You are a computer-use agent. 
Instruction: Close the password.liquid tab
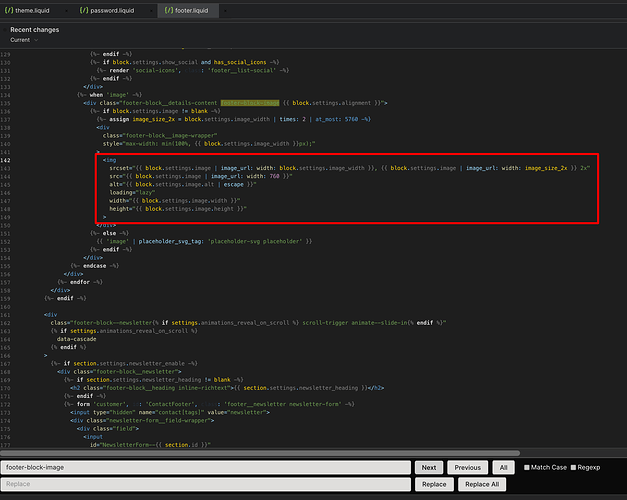(152, 9)
